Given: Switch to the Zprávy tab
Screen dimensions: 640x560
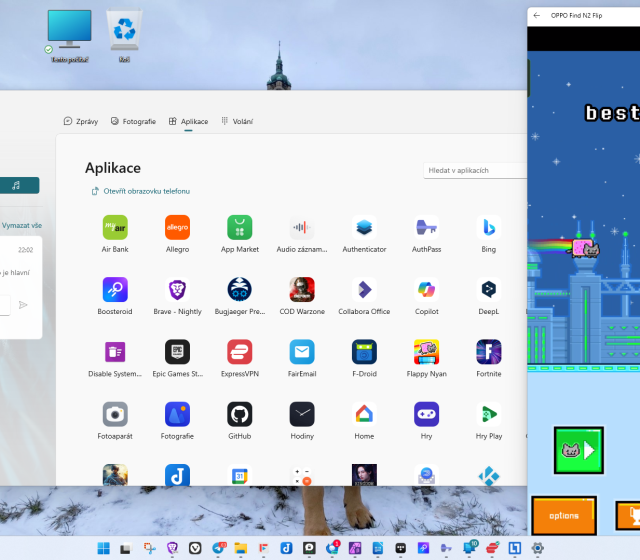Looking at the screenshot, I should tap(81, 121).
